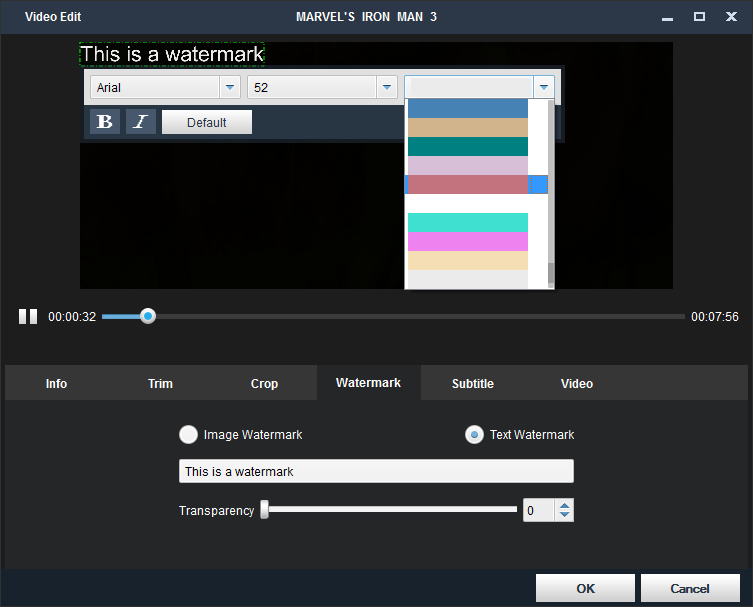Click the color list scrollbar thumb

(x=551, y=273)
